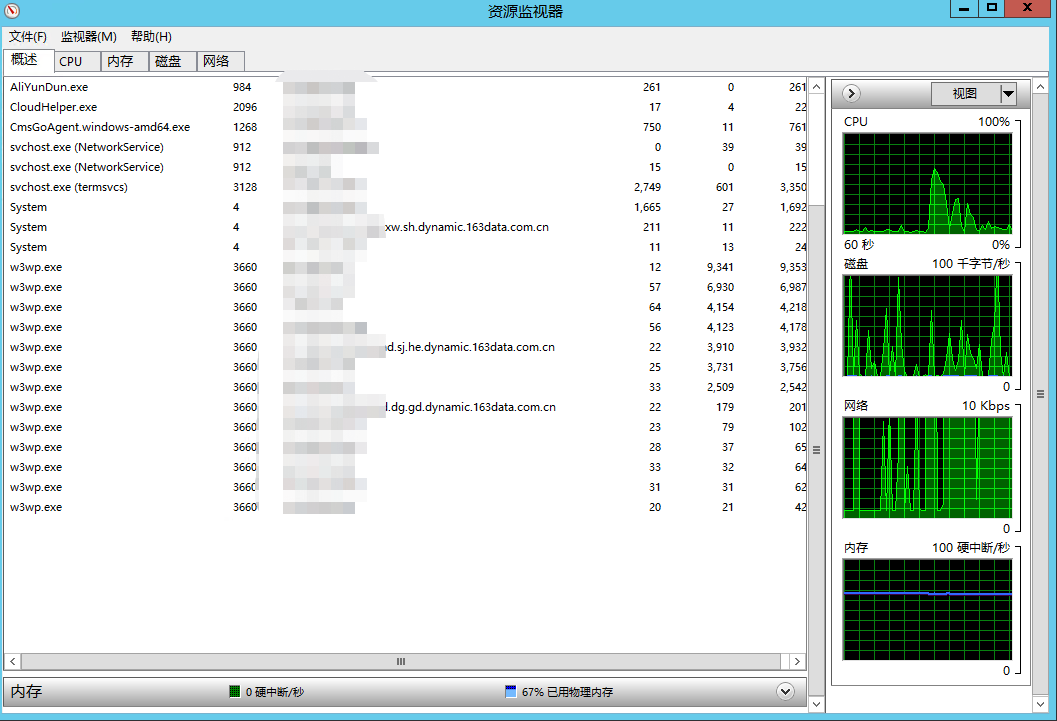The width and height of the screenshot is (1057, 721).
Task: Select System row with xw.sh.dynamic.163data.com.cn
Action: tap(406, 227)
